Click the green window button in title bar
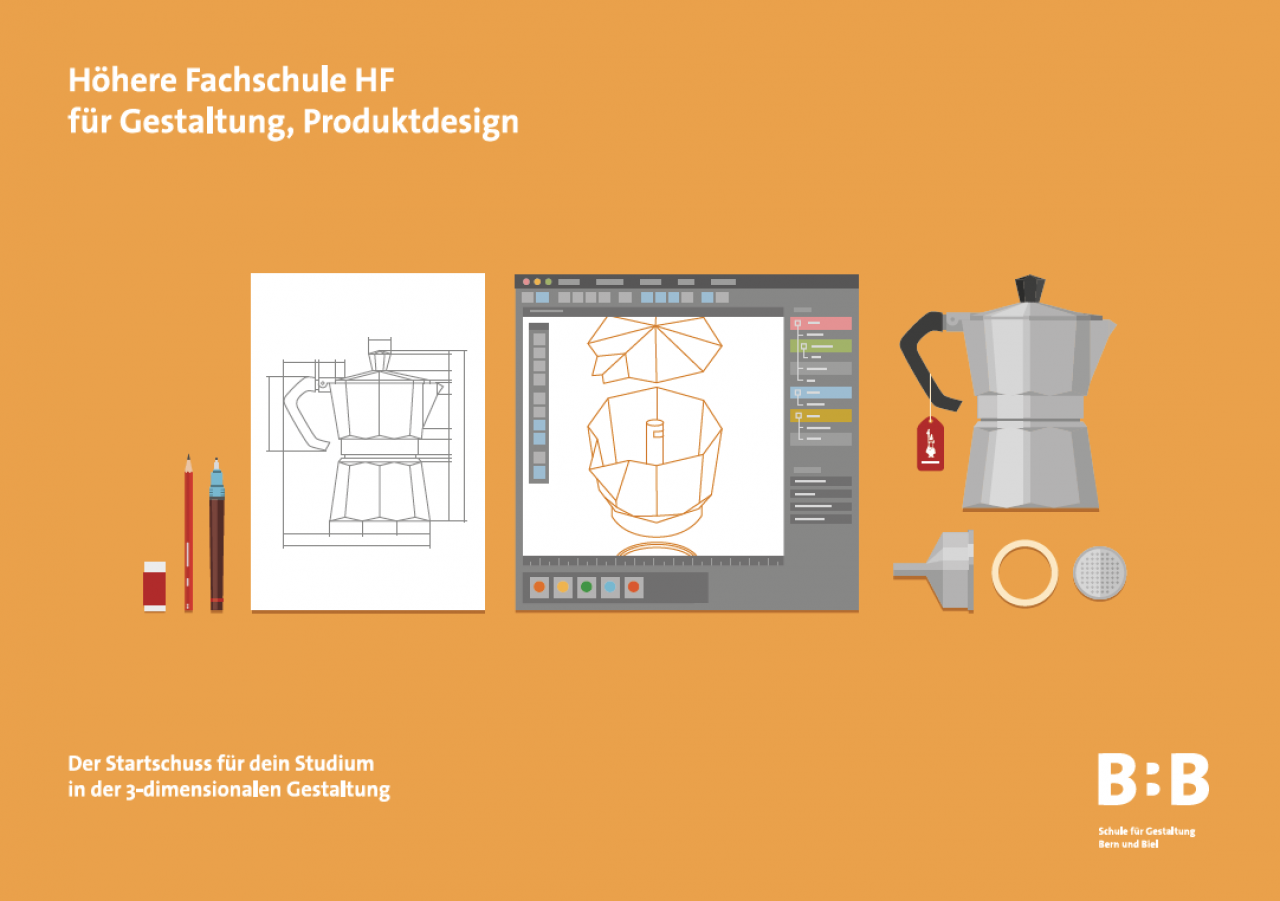The height and width of the screenshot is (901, 1280). pos(548,282)
